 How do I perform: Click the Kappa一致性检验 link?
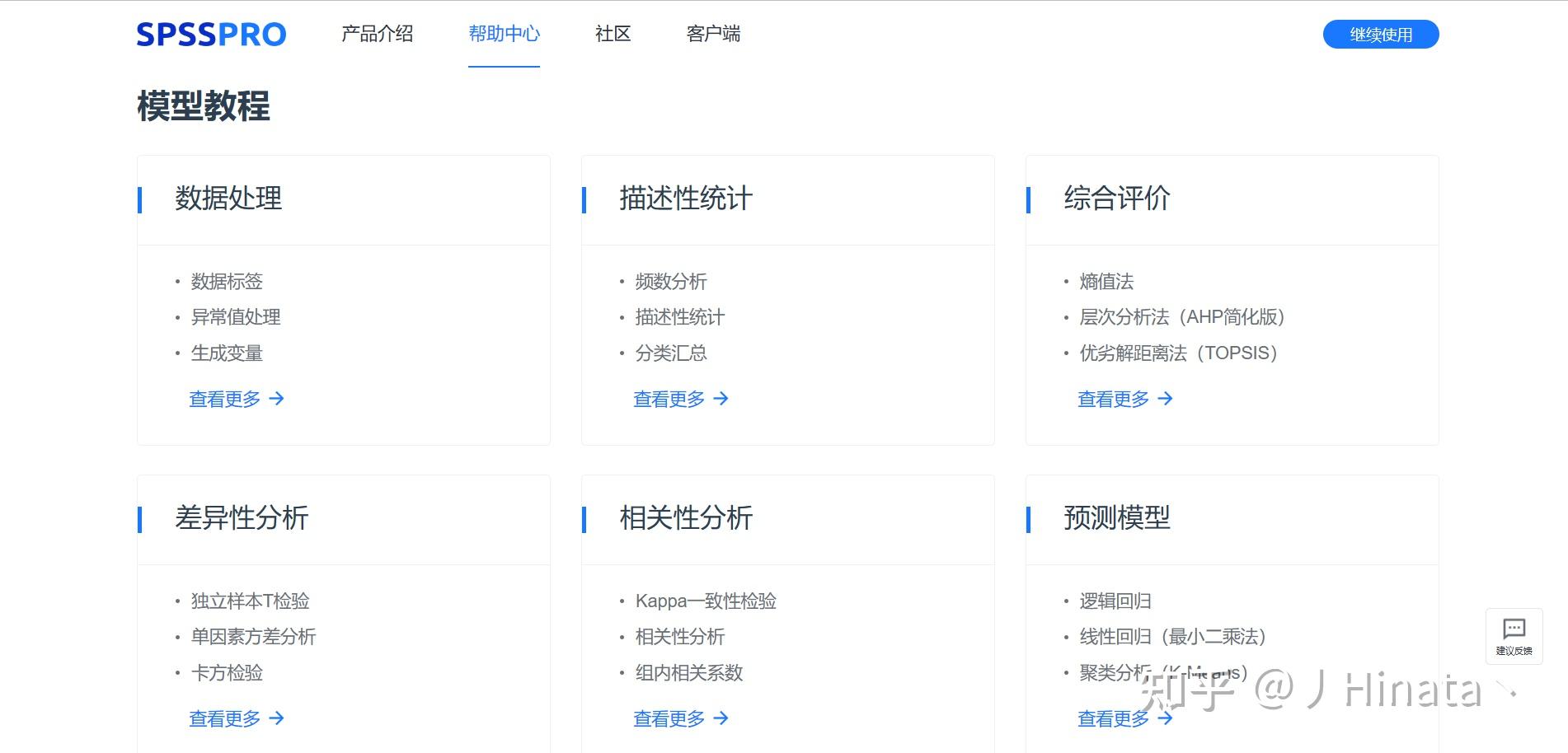tap(706, 601)
